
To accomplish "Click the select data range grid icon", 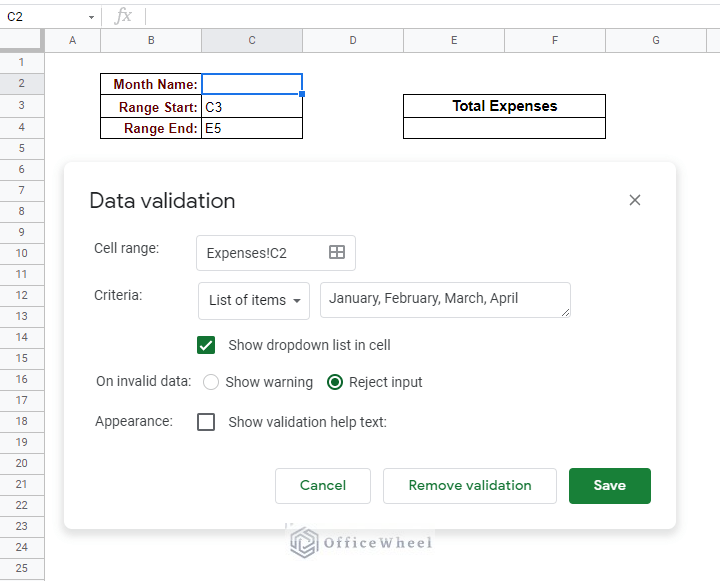I will [337, 253].
